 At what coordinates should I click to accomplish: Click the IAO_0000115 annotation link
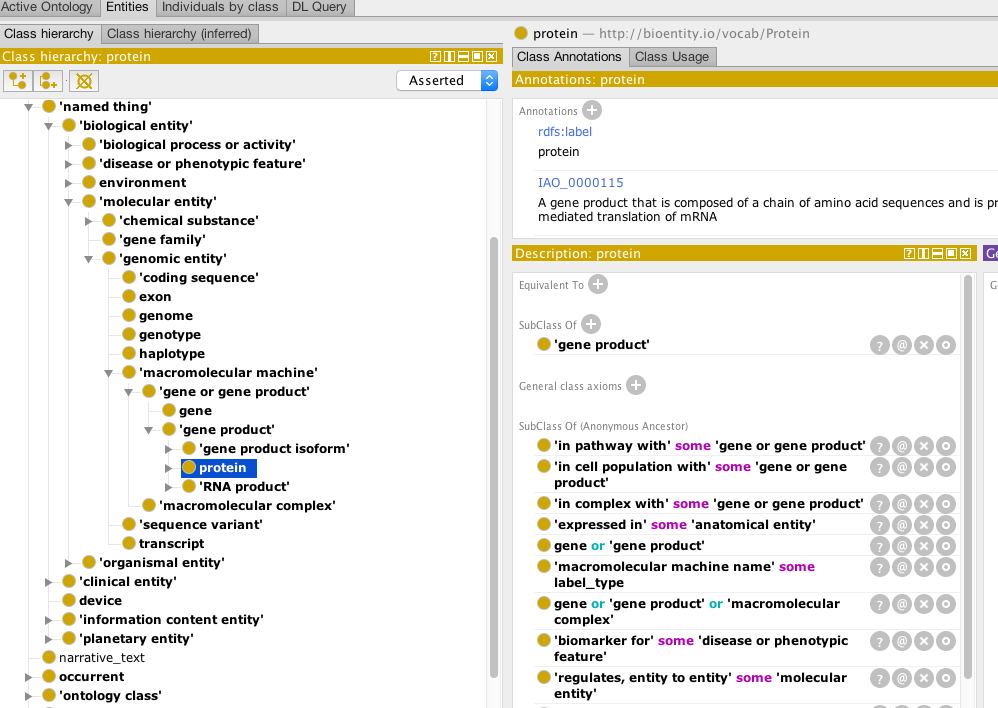[580, 183]
